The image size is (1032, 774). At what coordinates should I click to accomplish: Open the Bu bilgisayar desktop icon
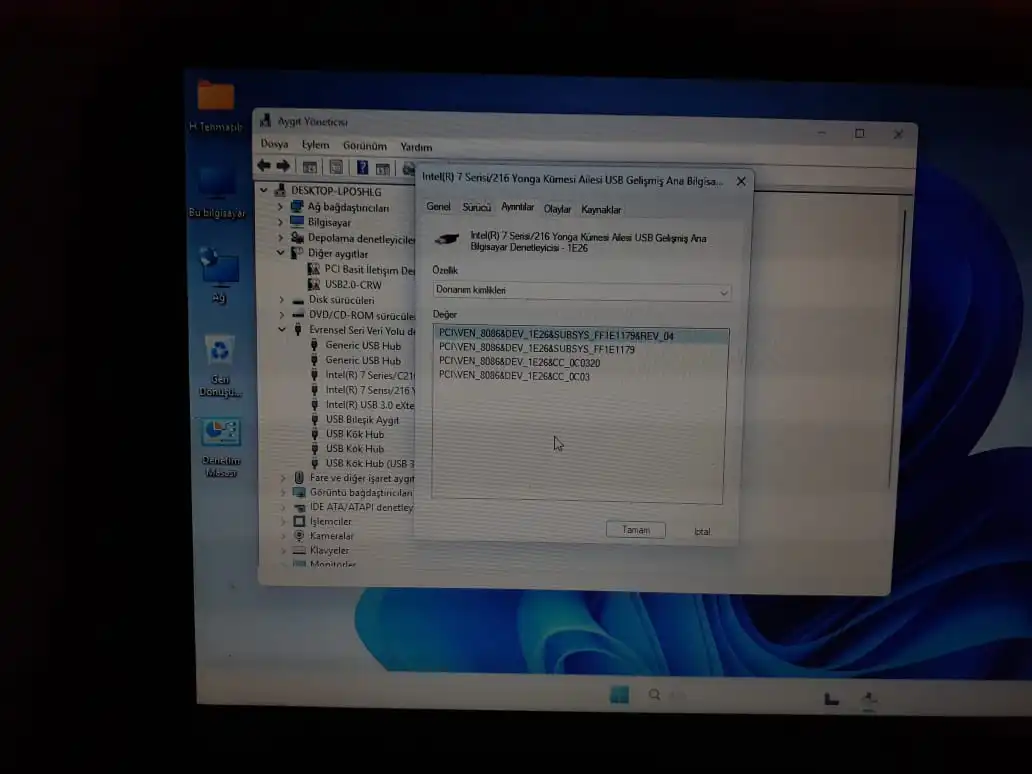pyautogui.click(x=217, y=192)
